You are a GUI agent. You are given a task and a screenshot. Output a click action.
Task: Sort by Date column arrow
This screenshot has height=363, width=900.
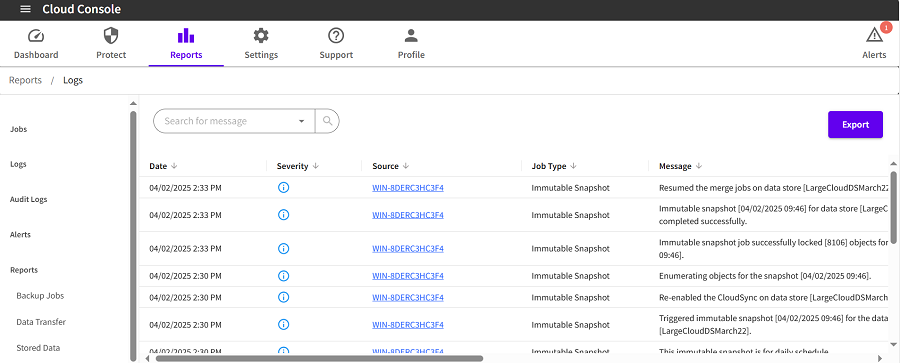pos(174,166)
